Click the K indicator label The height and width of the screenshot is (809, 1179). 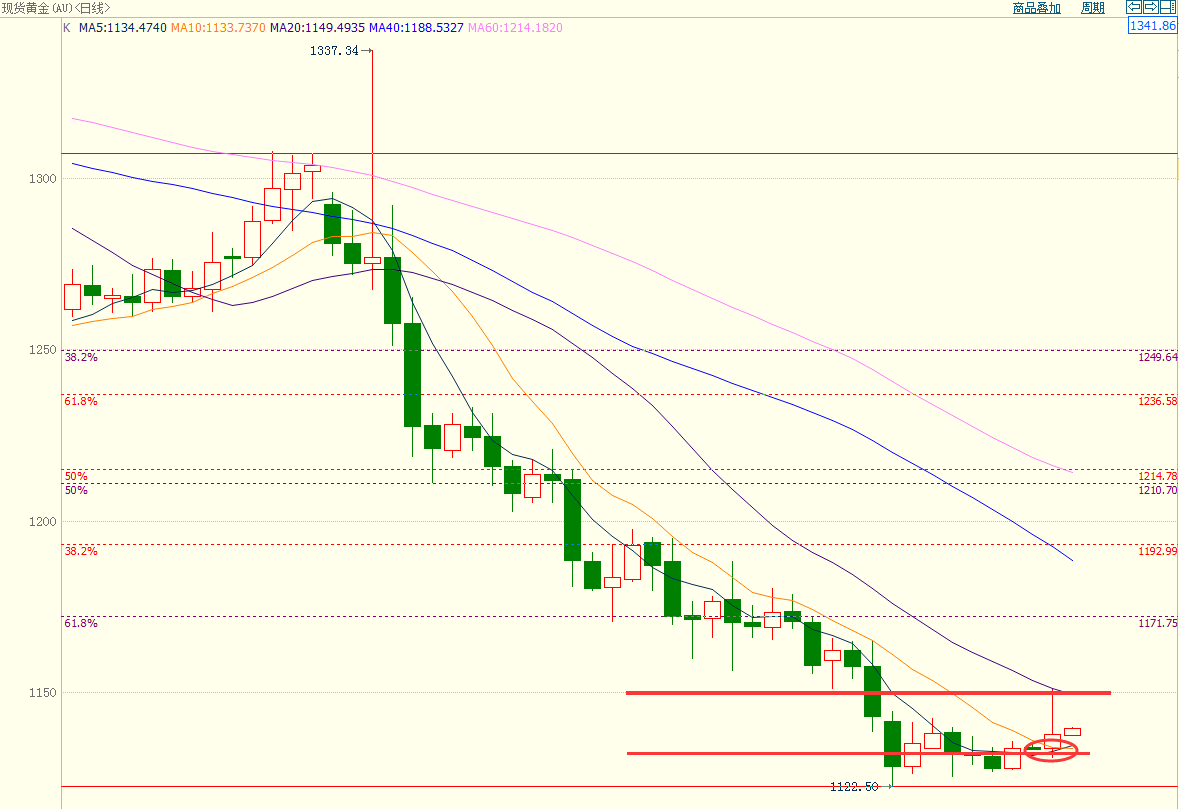pyautogui.click(x=67, y=28)
